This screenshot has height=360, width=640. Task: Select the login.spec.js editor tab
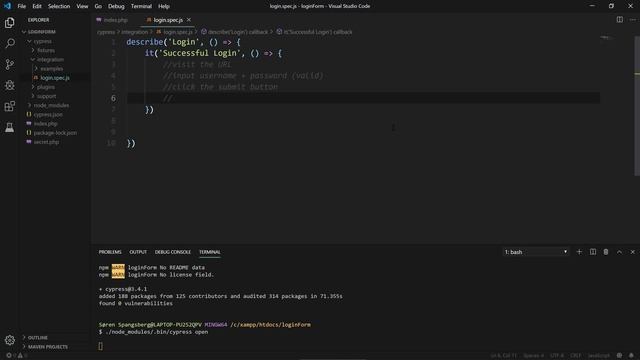point(167,20)
